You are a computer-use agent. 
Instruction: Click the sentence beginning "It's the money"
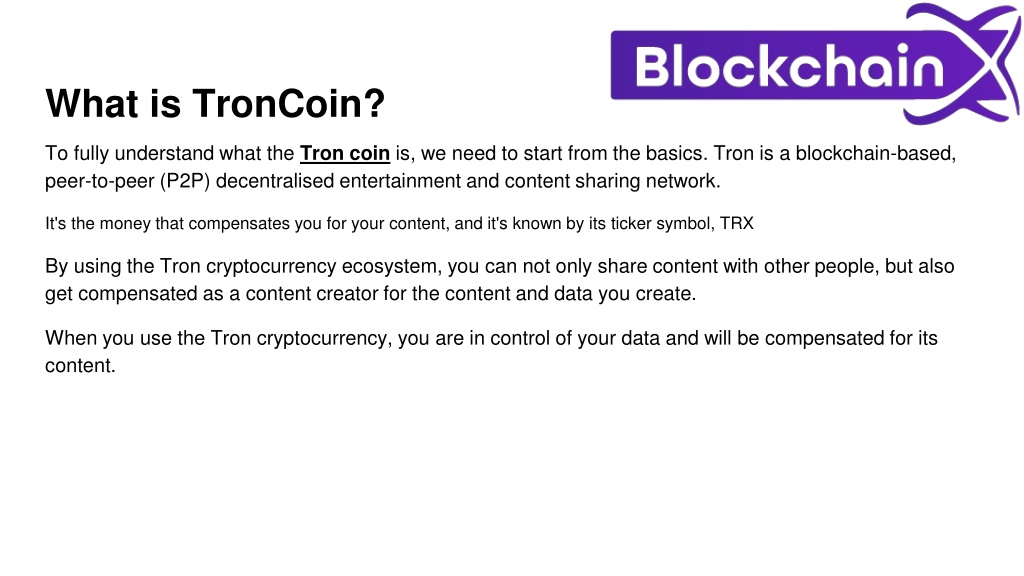(x=399, y=223)
